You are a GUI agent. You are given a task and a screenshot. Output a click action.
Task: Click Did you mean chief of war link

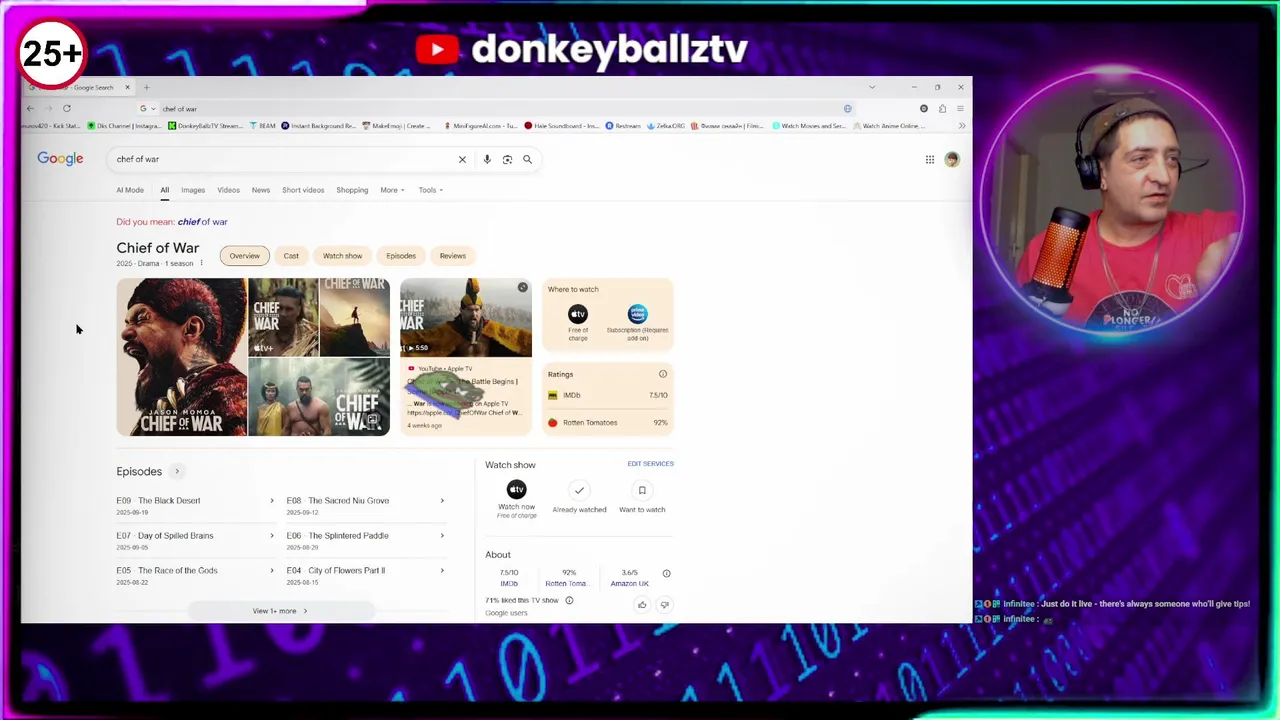tap(203, 222)
